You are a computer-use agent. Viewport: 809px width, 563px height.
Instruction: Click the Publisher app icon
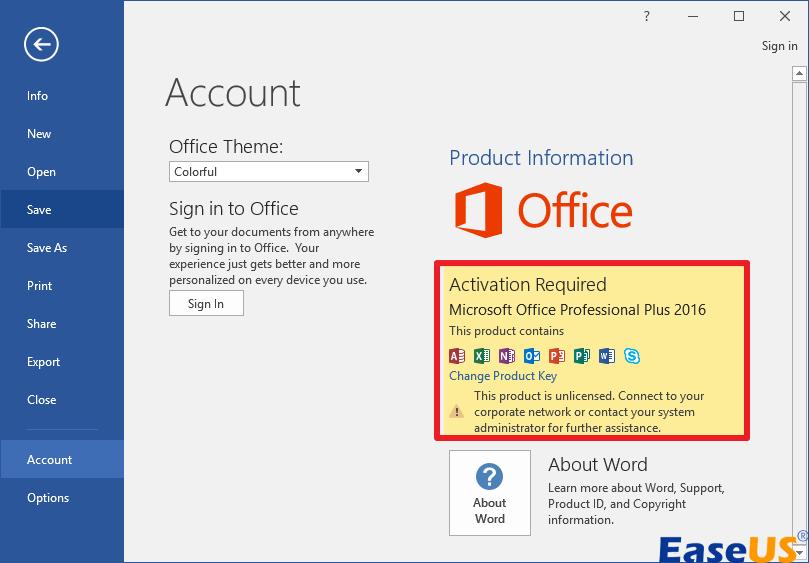581,356
